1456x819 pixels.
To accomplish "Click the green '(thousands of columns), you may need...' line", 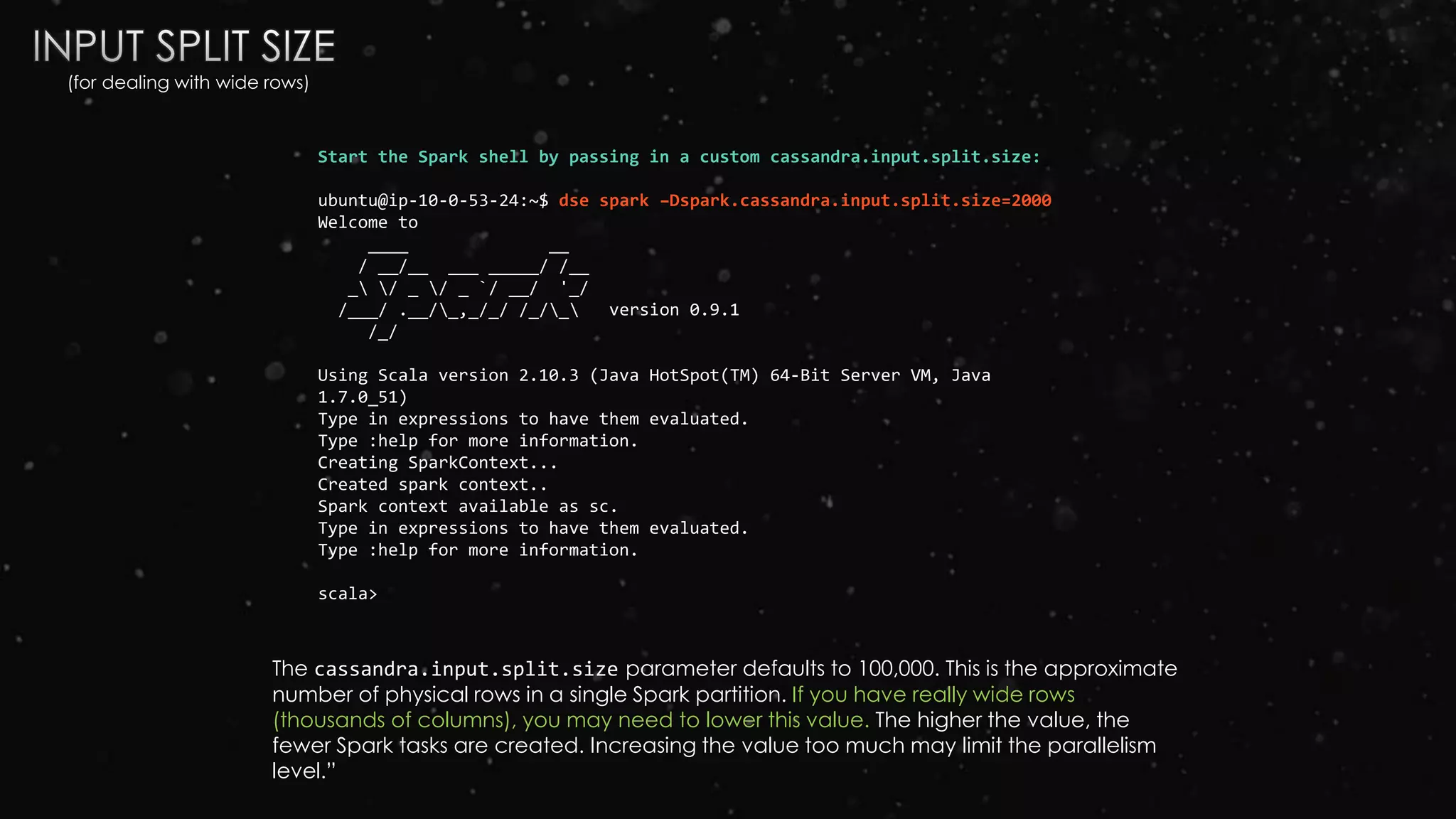I will pos(571,720).
